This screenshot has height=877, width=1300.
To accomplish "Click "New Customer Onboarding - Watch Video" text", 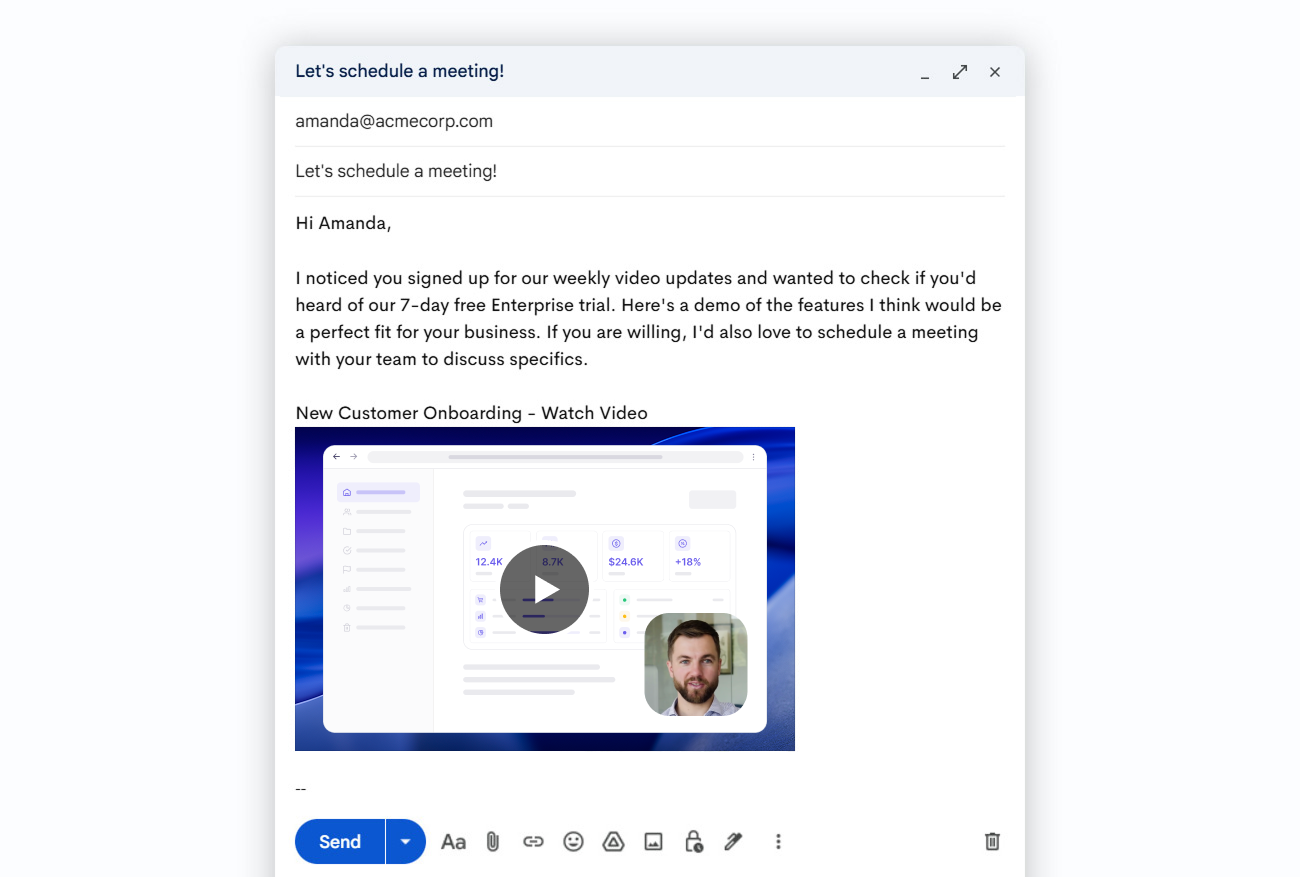I will [x=472, y=413].
